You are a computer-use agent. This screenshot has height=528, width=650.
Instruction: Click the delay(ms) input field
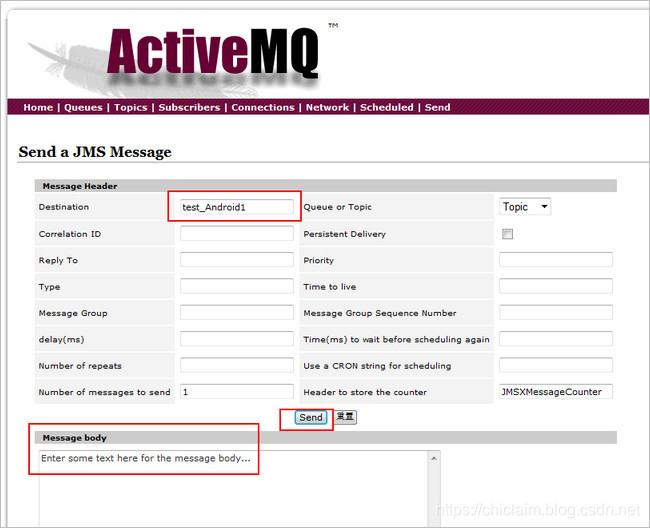[237, 339]
